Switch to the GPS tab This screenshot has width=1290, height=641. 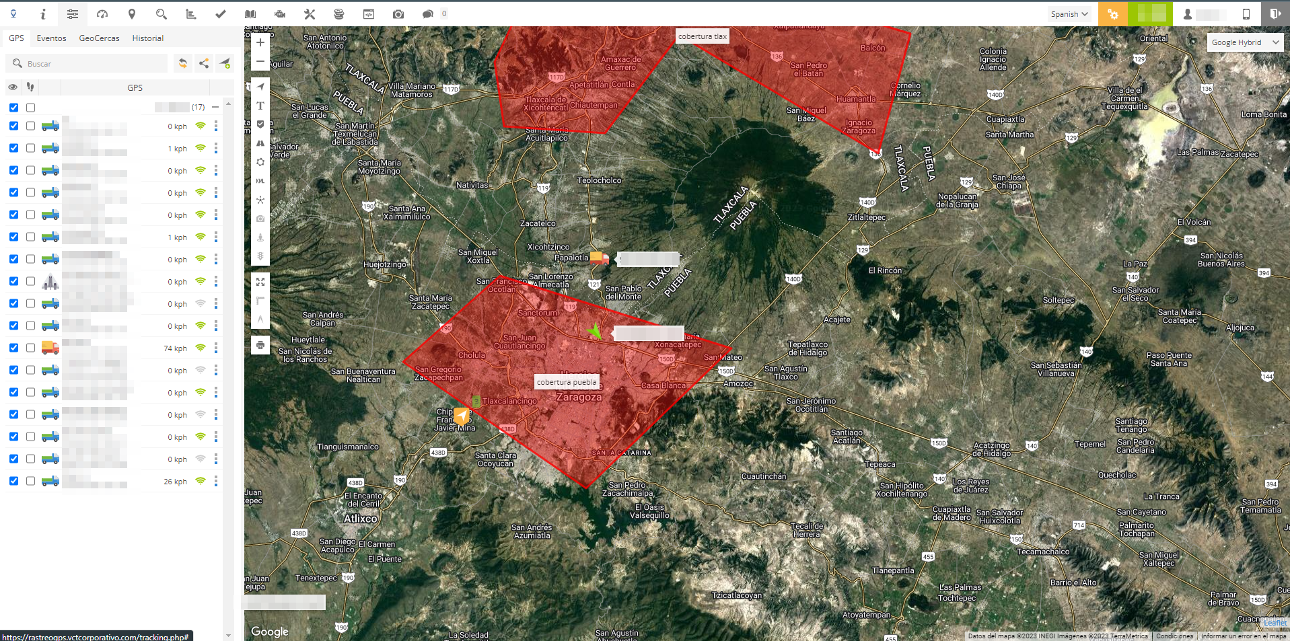(16, 38)
